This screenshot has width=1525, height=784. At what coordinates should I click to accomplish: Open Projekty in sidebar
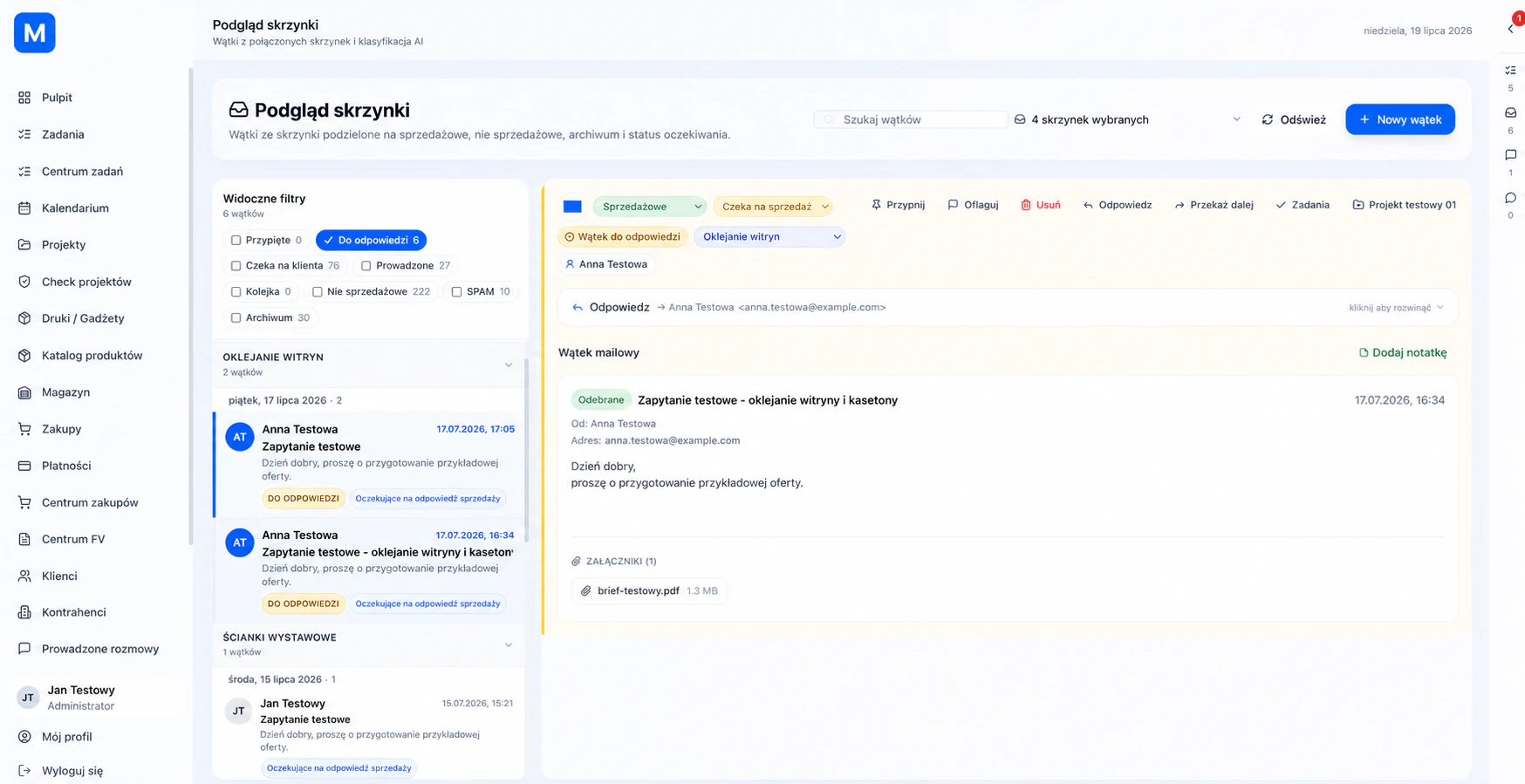64,244
